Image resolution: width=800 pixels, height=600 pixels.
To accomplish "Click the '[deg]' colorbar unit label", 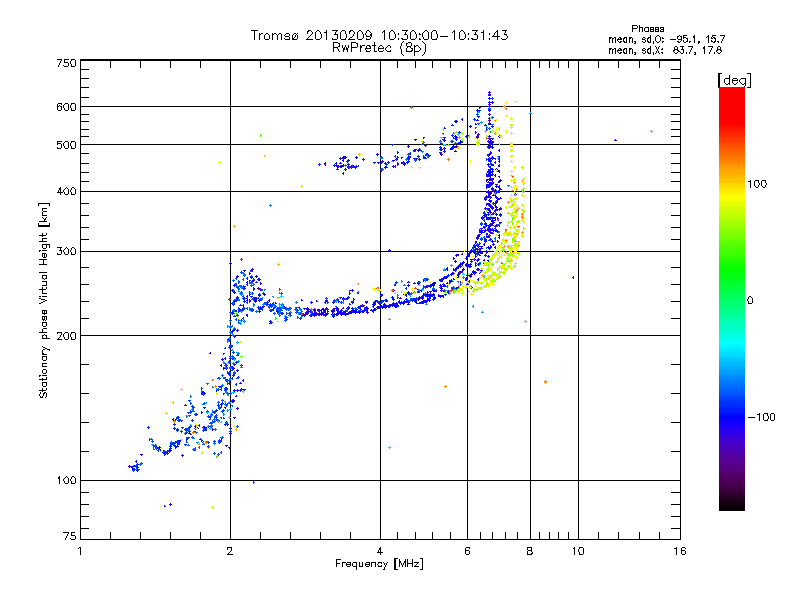I will [734, 80].
